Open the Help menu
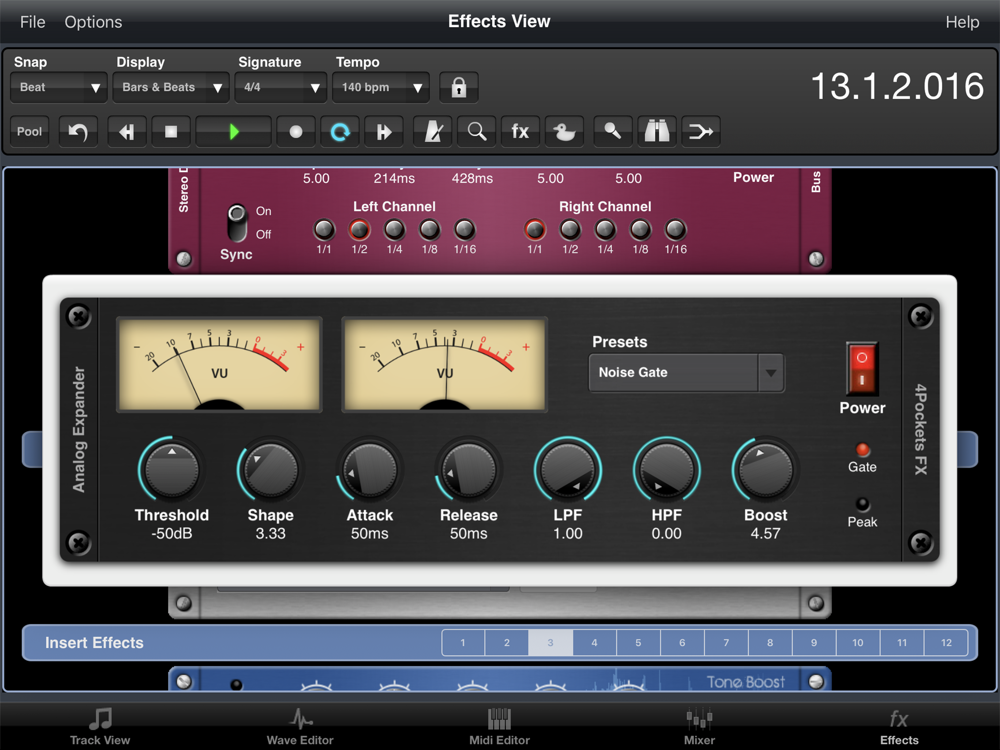The width and height of the screenshot is (1000, 750). [962, 22]
